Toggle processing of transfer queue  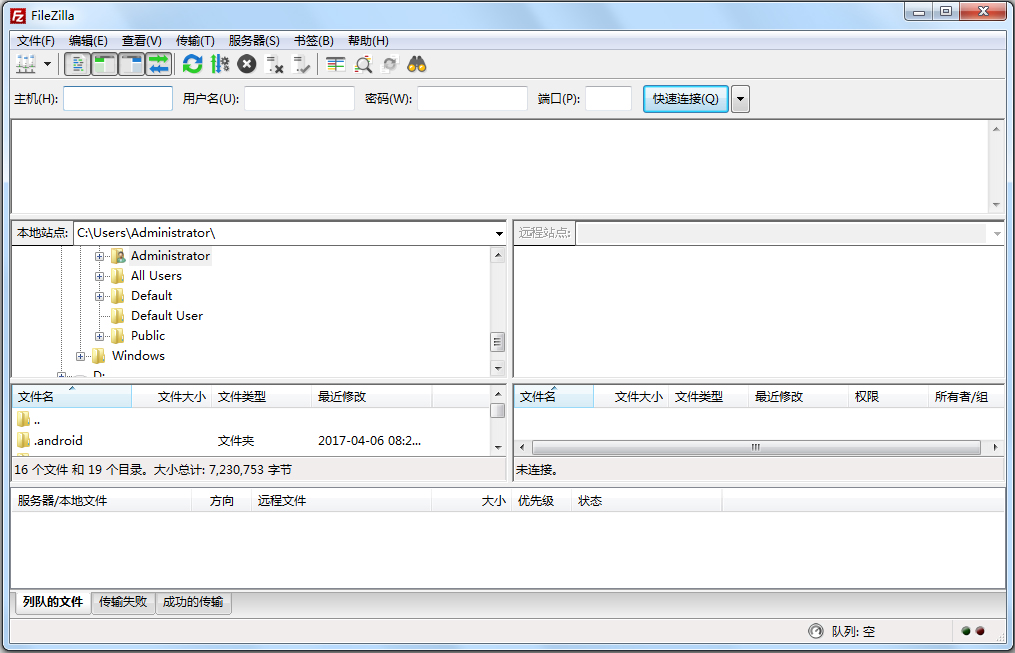[x=219, y=64]
